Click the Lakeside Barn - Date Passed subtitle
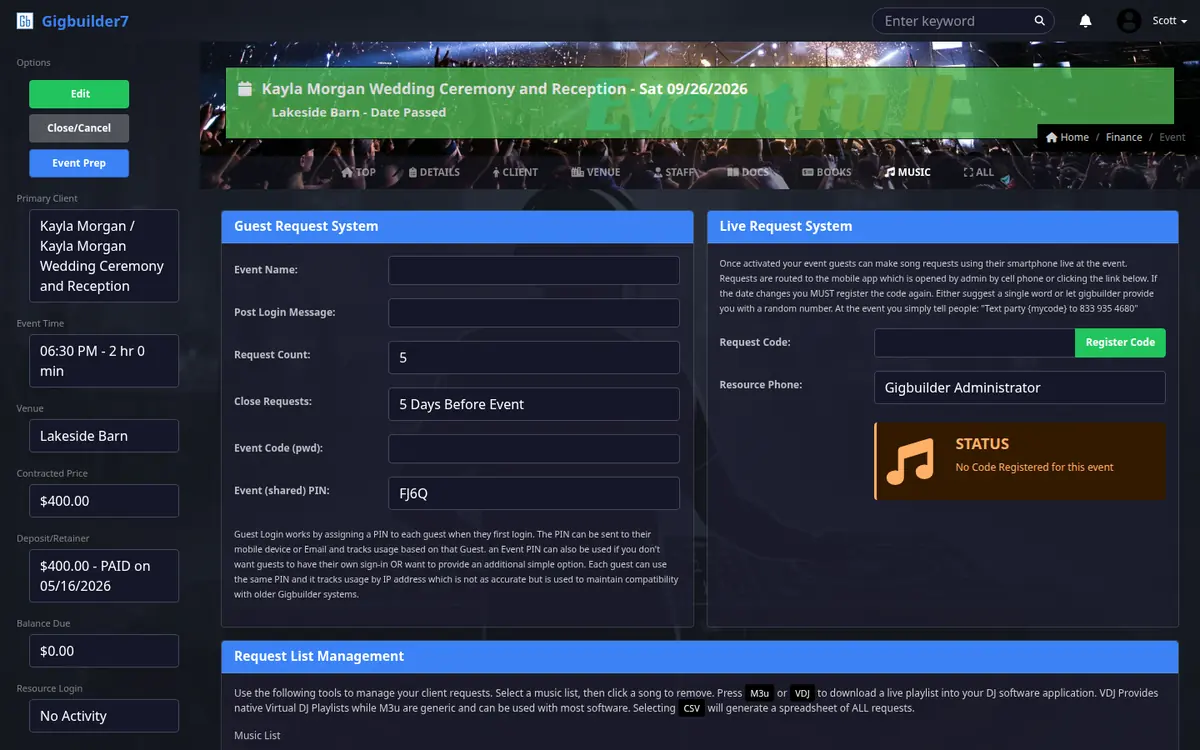The image size is (1200, 750). [359, 112]
